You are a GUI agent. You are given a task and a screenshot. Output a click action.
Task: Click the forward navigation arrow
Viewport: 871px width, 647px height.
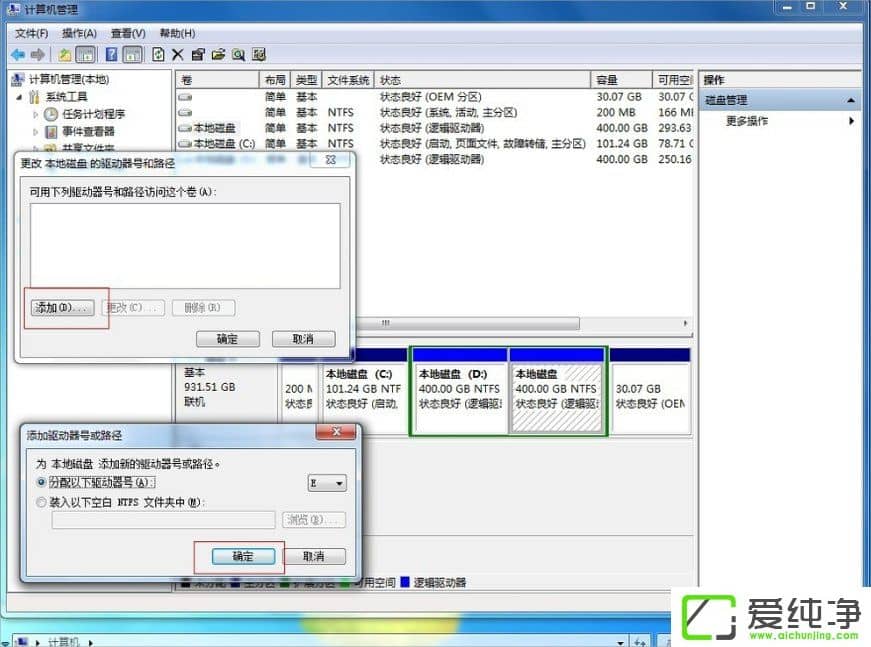[x=40, y=55]
